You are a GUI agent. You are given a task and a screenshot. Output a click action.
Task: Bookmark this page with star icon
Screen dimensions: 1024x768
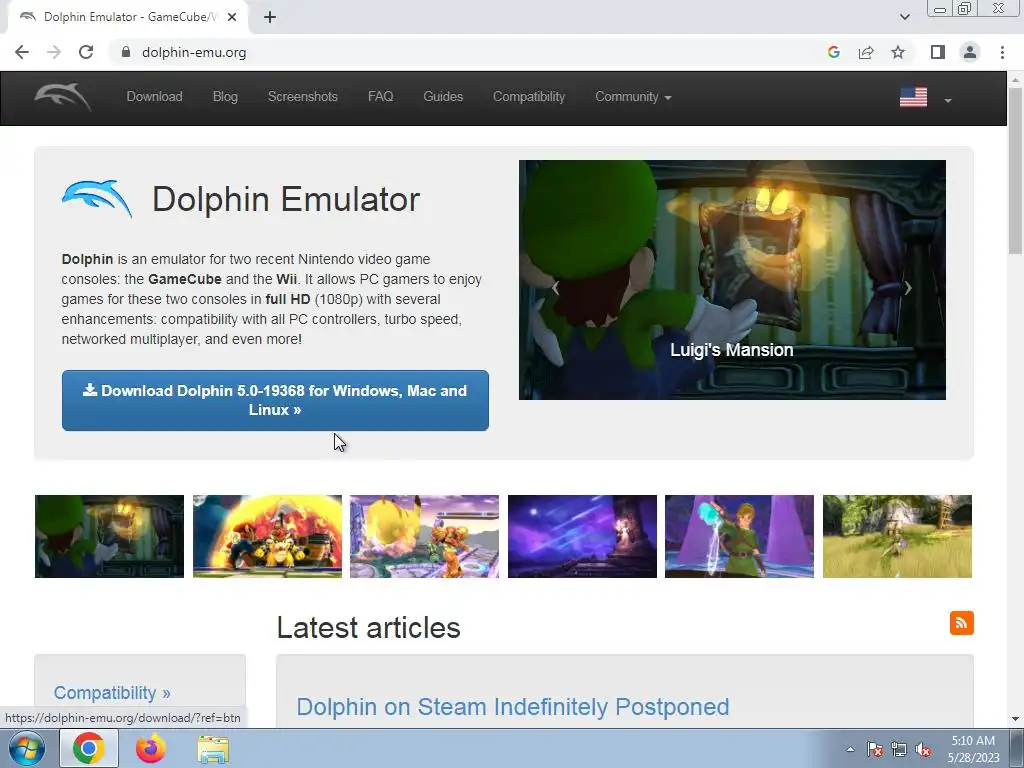click(898, 52)
